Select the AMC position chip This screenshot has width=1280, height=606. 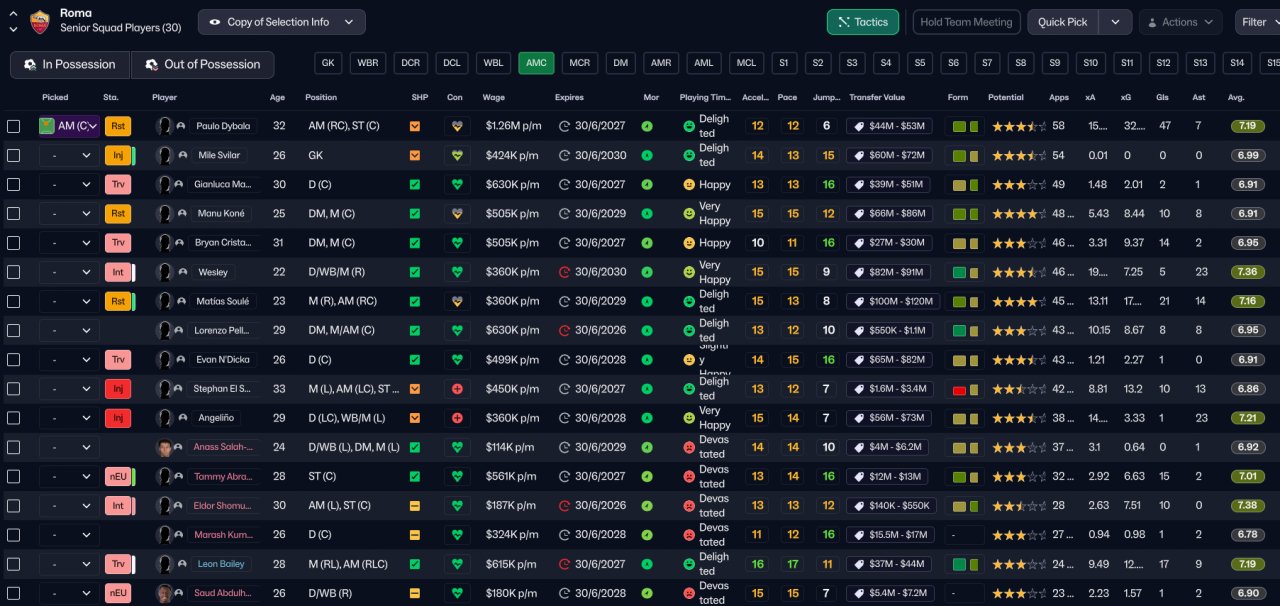pyautogui.click(x=536, y=62)
